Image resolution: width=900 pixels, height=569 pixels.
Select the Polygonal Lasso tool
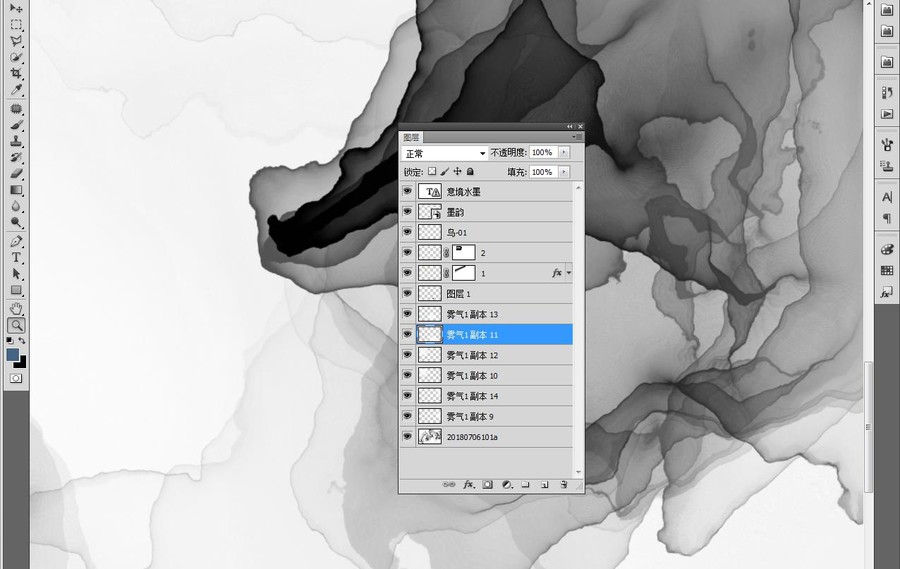pyautogui.click(x=16, y=41)
